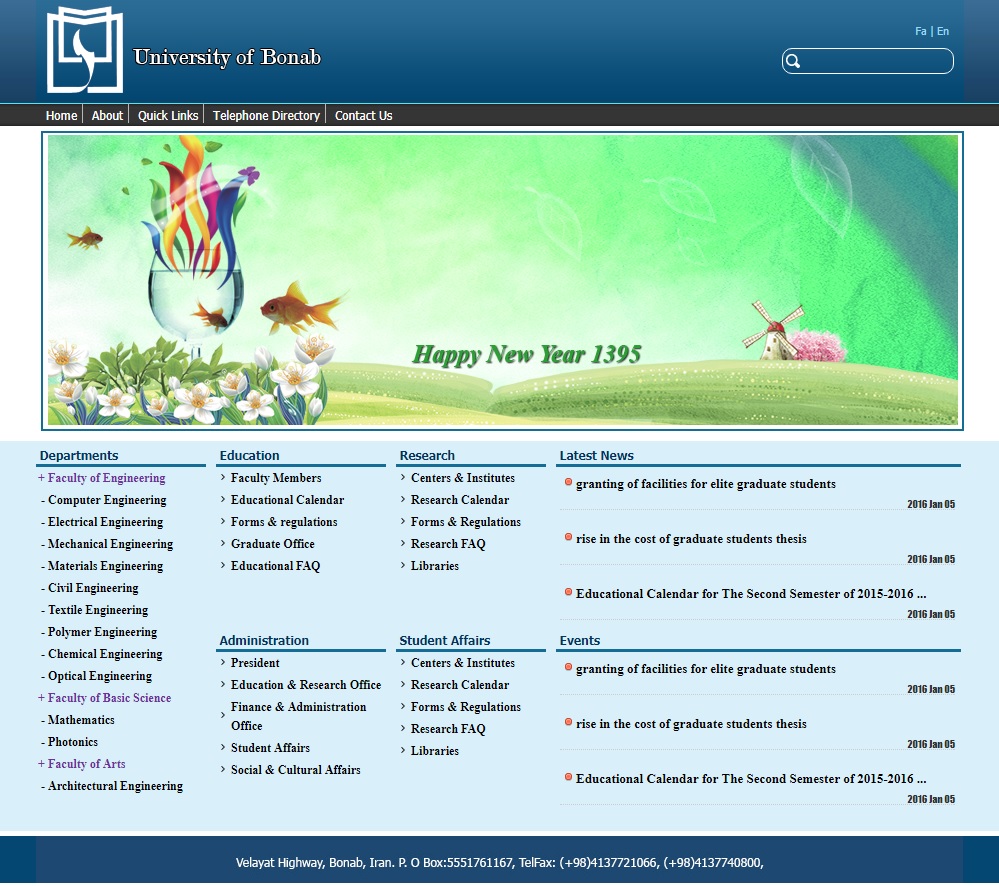Open Educational Calendar link
This screenshot has height=886, width=999.
287,500
